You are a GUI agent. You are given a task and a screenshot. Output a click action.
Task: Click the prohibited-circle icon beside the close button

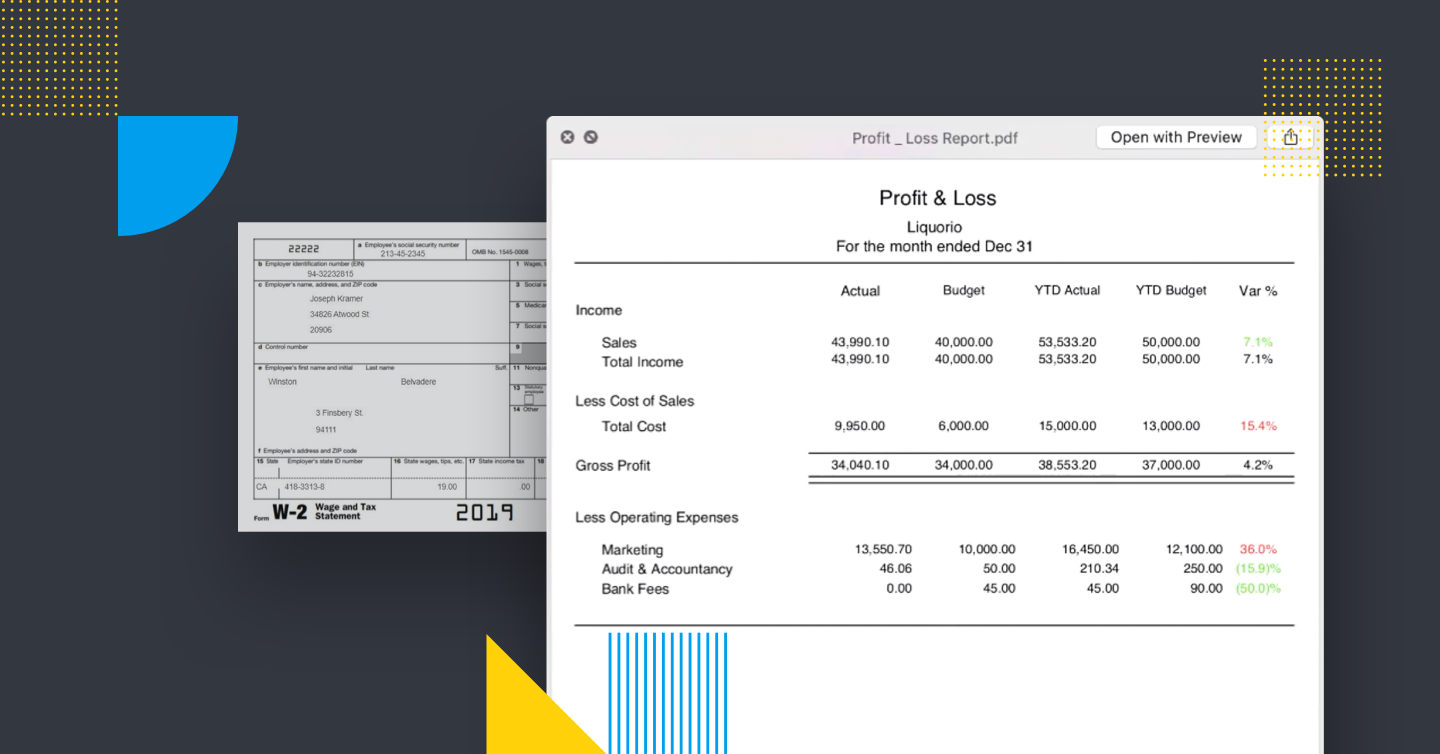(x=590, y=137)
